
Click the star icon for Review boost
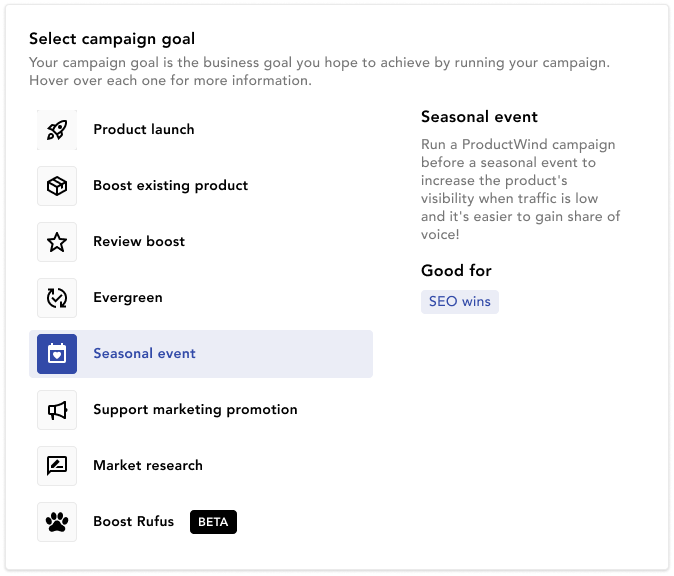57,242
